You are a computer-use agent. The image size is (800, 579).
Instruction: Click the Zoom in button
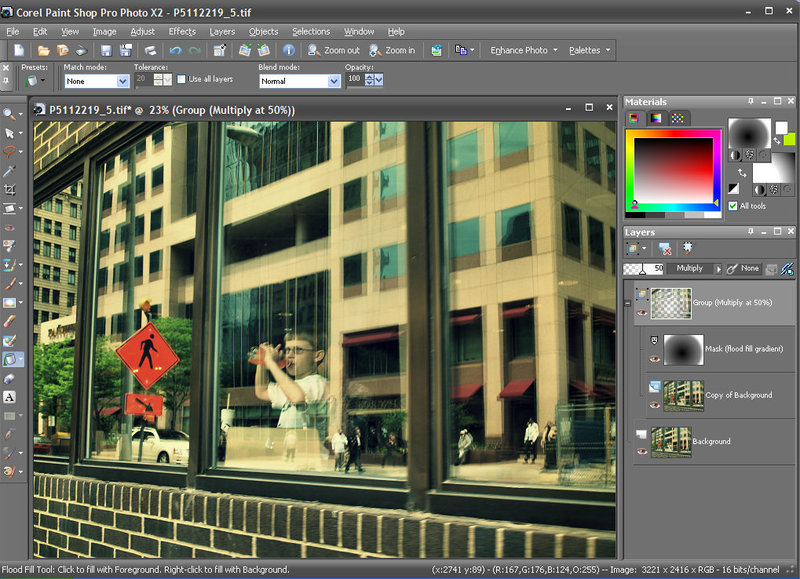(392, 50)
